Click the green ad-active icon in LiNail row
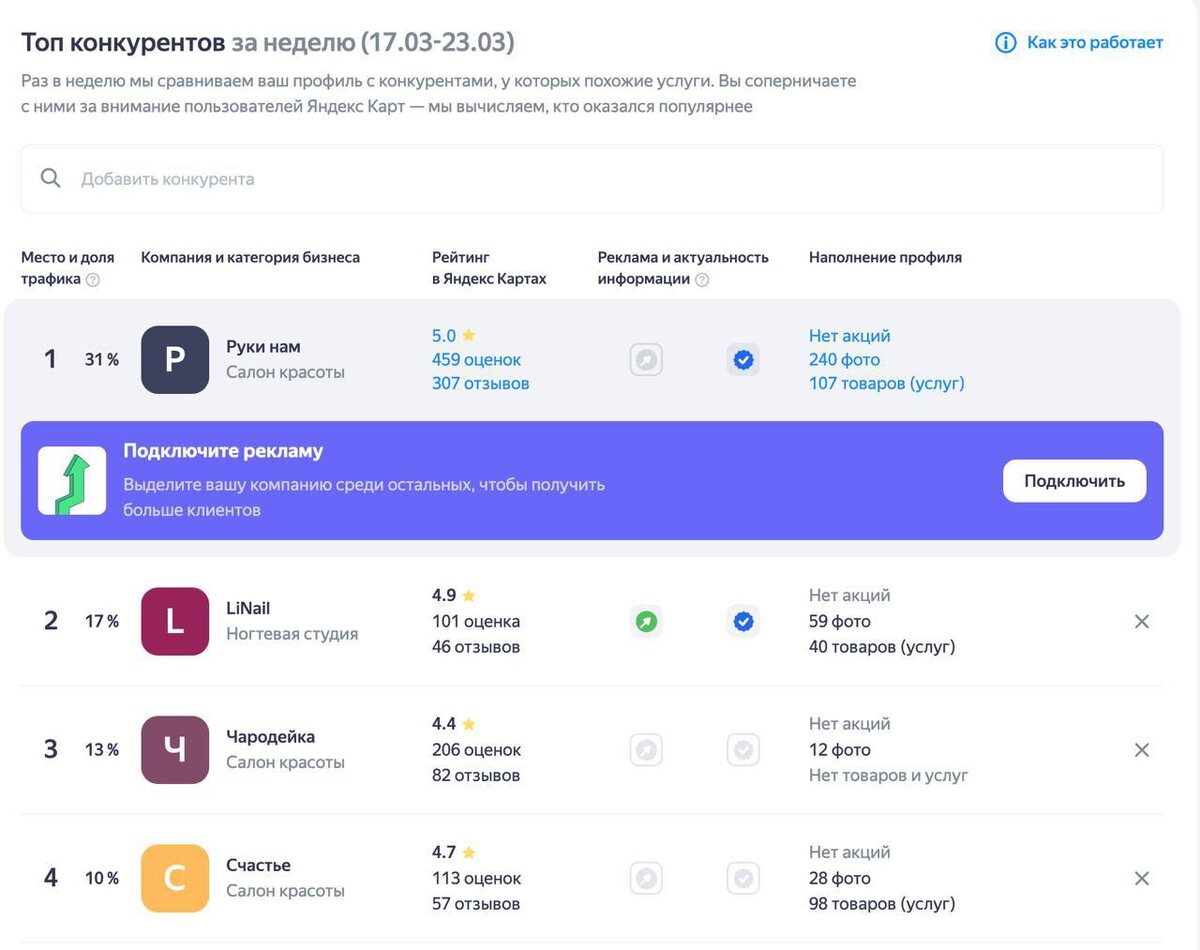The image size is (1200, 950). coord(647,622)
